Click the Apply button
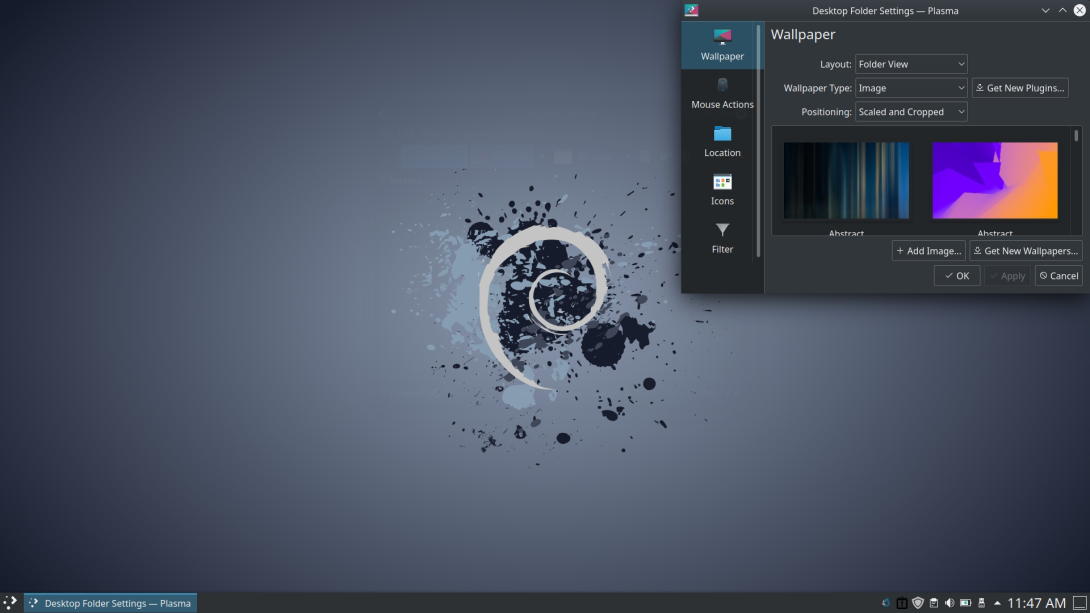Viewport: 1090px width, 613px height. click(1007, 276)
